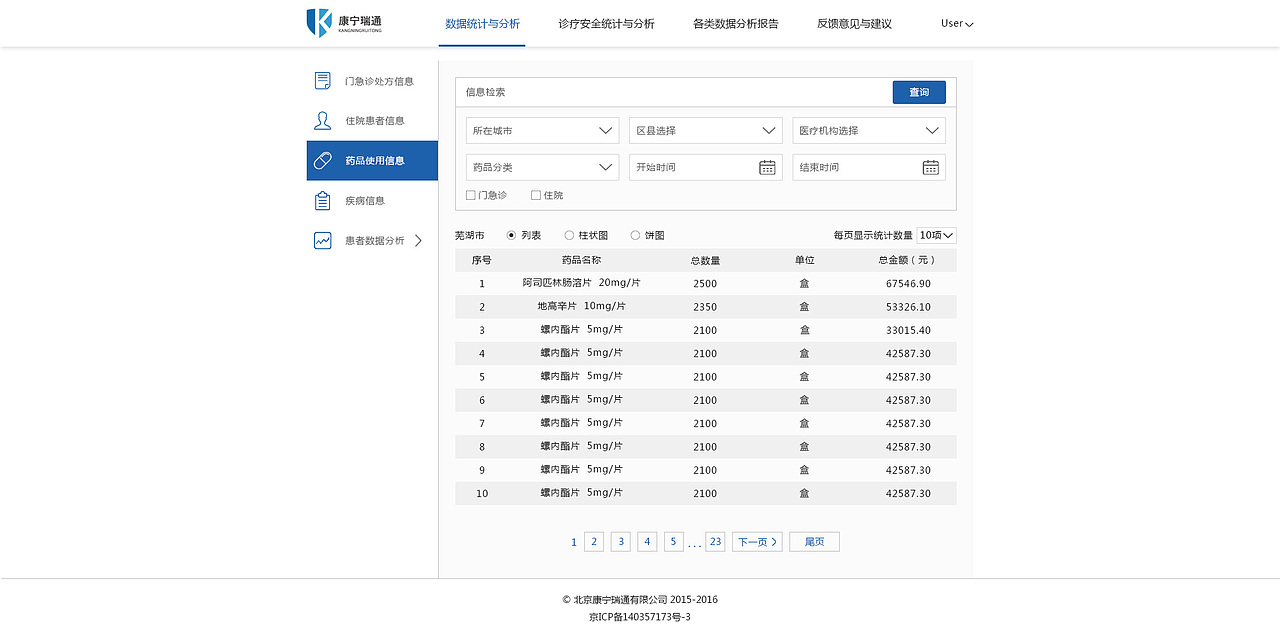Click the 序号 column header
Screen dimensions: 1280x639
[x=482, y=260]
